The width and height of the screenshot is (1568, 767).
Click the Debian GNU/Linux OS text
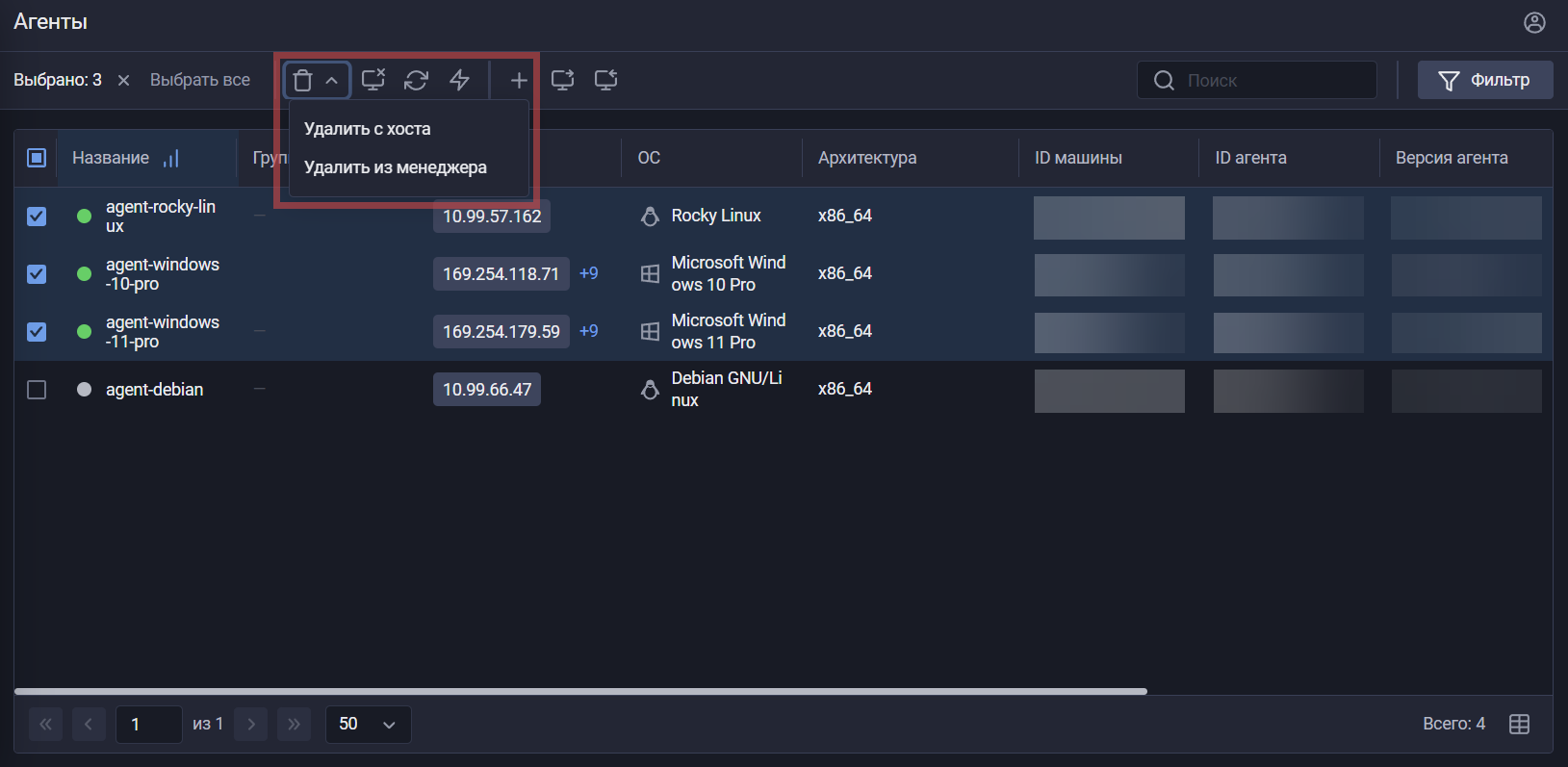click(727, 389)
